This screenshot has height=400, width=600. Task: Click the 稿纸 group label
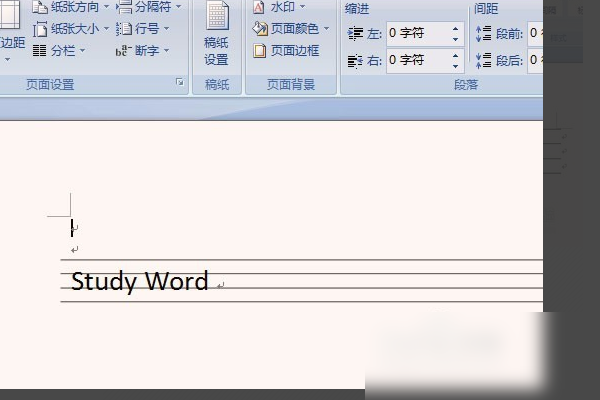click(x=217, y=85)
